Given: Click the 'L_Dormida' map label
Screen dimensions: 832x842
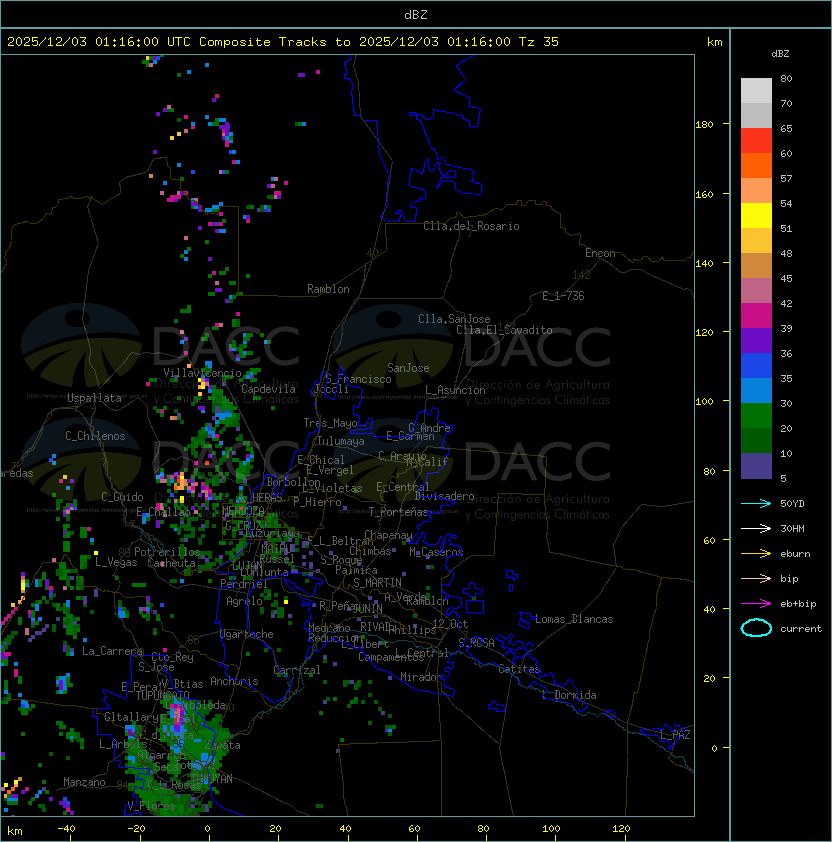Looking at the screenshot, I should tap(569, 695).
